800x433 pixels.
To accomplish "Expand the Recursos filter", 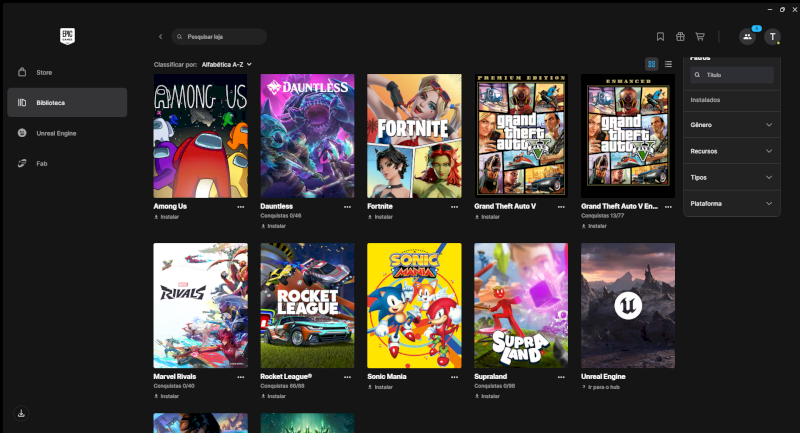I will coord(732,151).
